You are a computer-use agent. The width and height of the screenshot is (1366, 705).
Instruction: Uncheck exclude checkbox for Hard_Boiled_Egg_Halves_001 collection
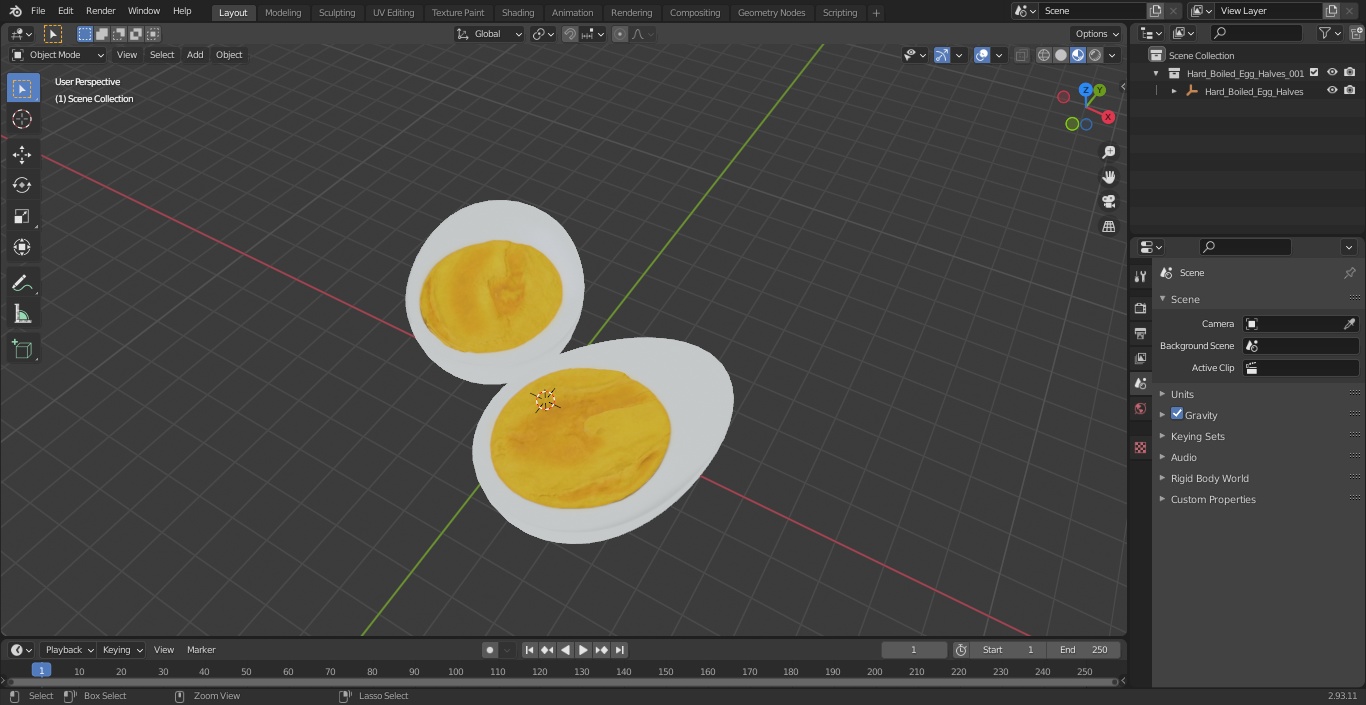coord(1314,72)
